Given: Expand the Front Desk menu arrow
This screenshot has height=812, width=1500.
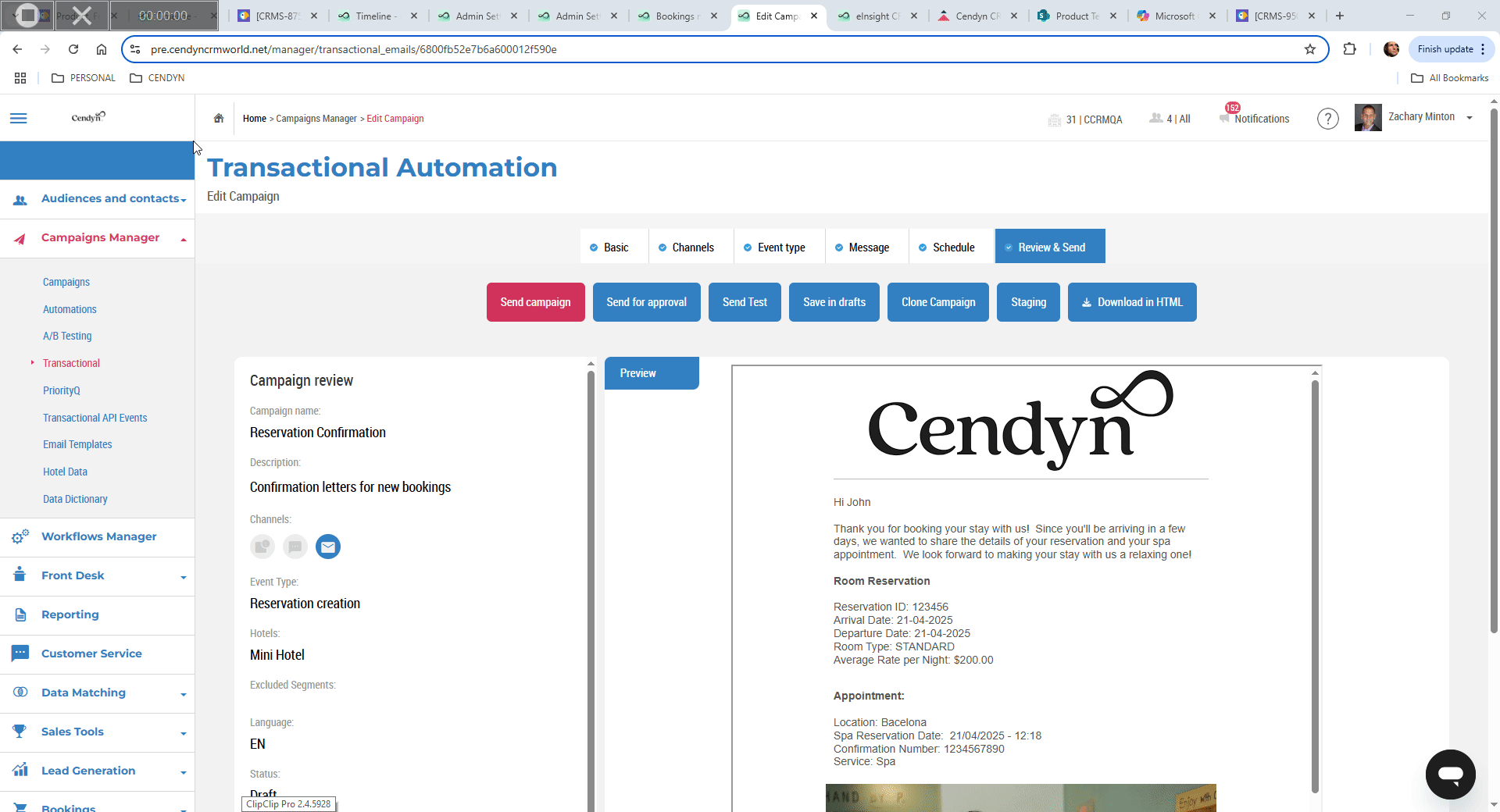Looking at the screenshot, I should [x=184, y=578].
